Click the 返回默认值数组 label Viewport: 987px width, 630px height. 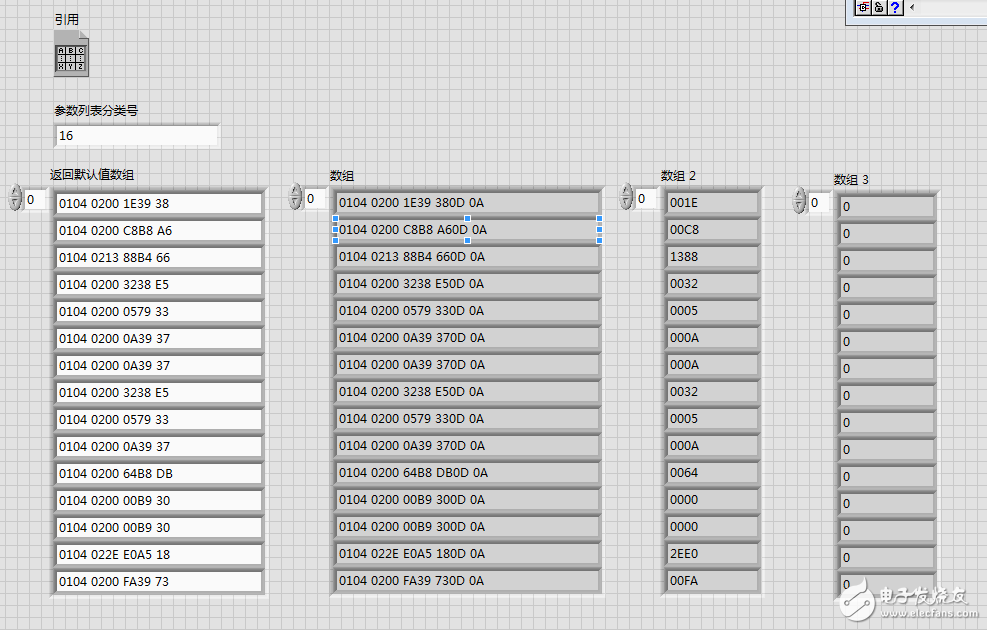click(x=92, y=174)
